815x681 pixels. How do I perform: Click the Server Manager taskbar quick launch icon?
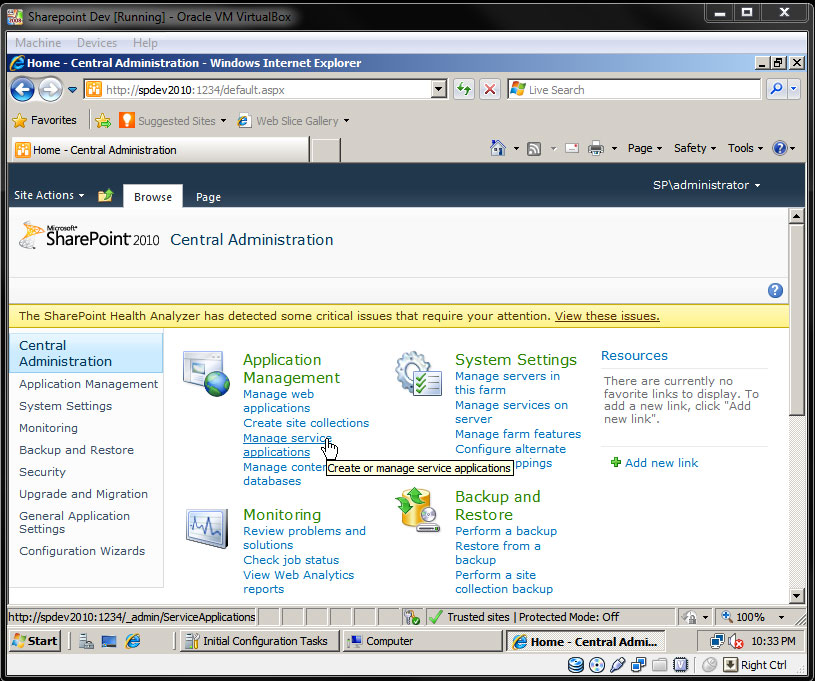click(86, 641)
